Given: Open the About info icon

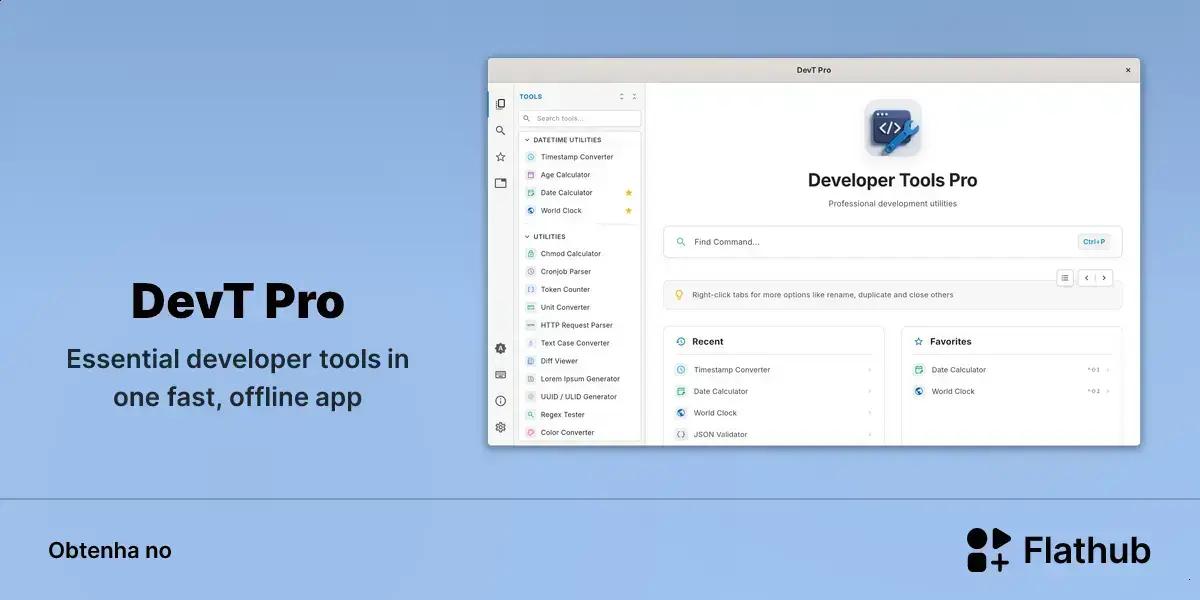Looking at the screenshot, I should tap(500, 401).
